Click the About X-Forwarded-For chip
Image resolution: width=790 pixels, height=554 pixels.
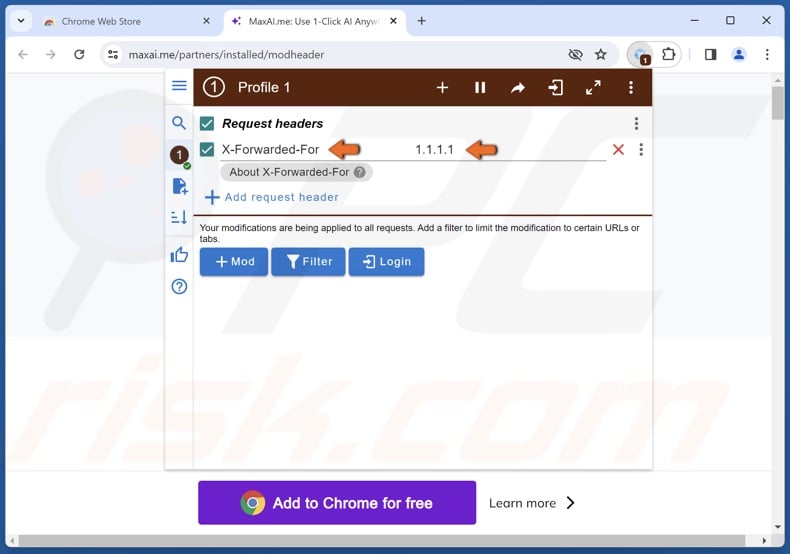pos(296,172)
